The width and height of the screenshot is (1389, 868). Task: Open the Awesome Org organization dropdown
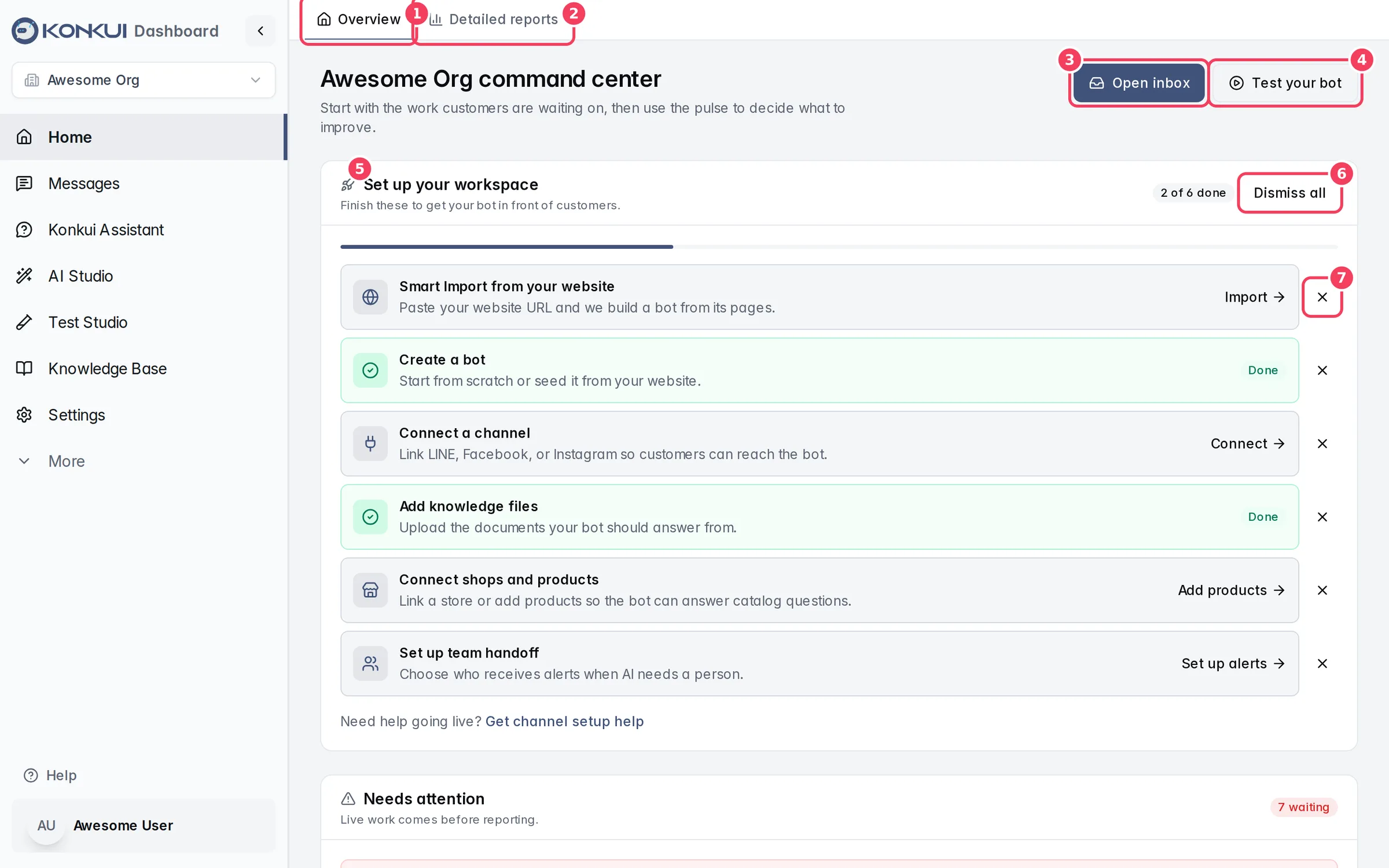144,80
